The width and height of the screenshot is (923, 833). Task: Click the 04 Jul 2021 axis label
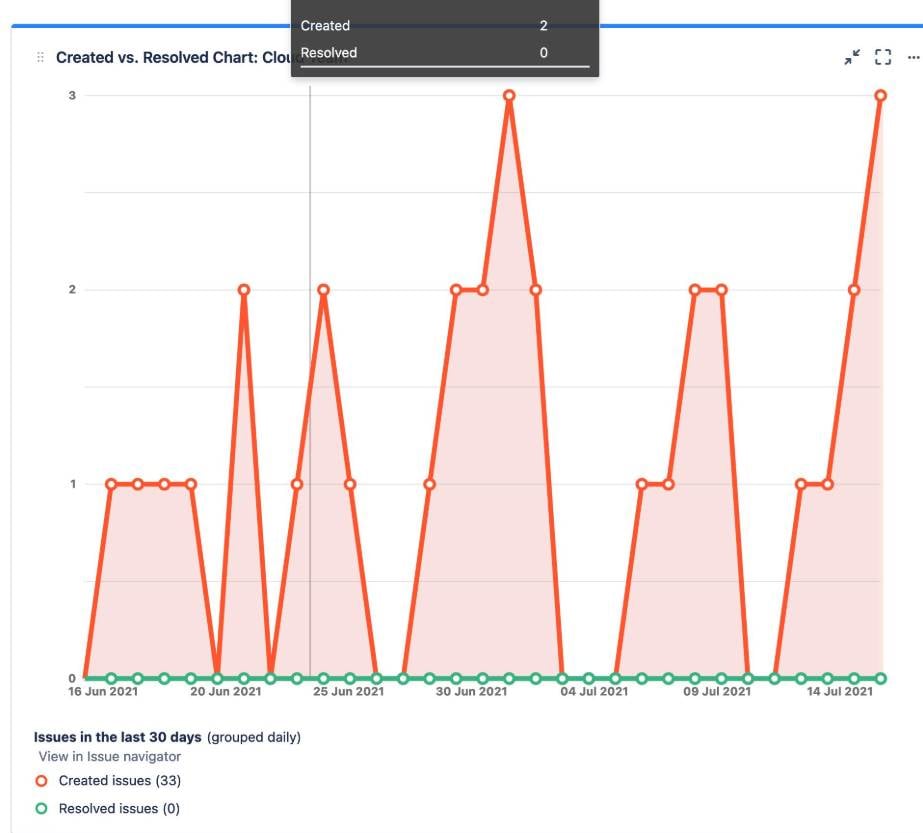click(594, 692)
